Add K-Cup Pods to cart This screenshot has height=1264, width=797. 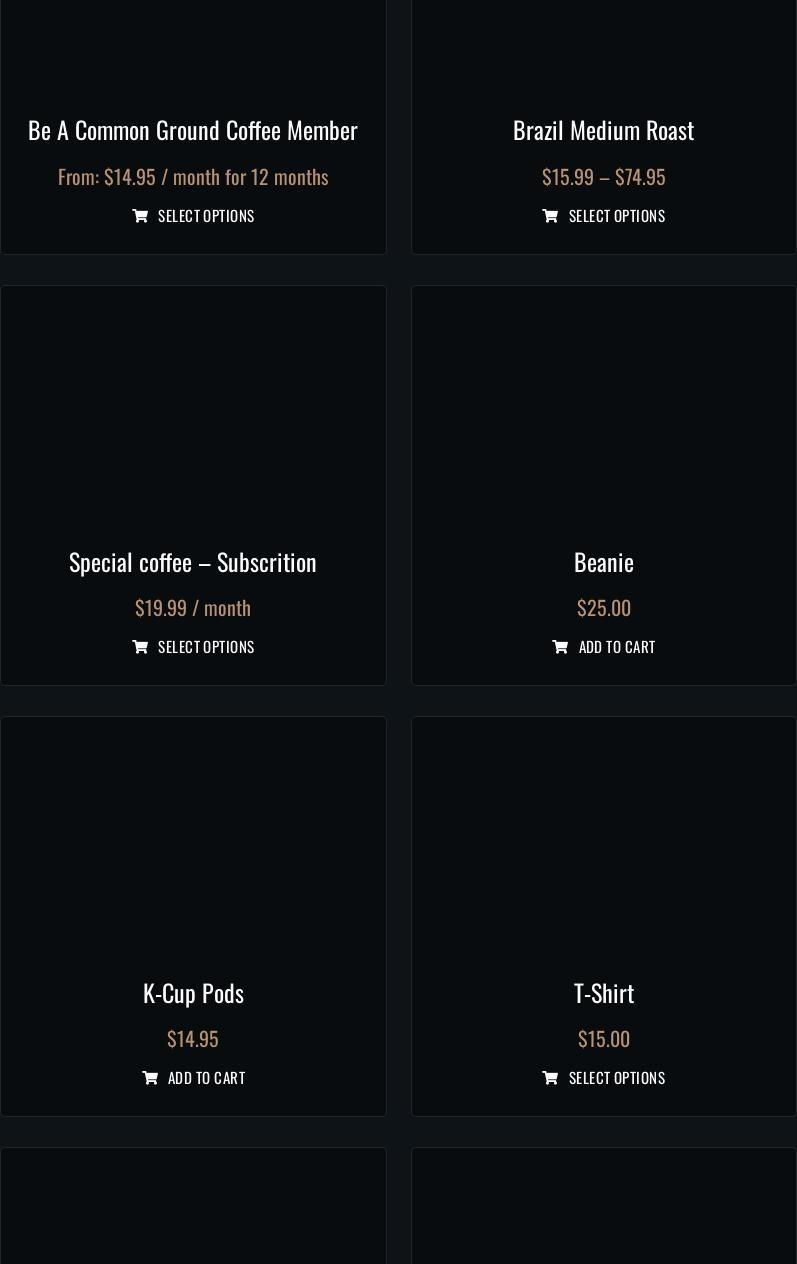(206, 1078)
